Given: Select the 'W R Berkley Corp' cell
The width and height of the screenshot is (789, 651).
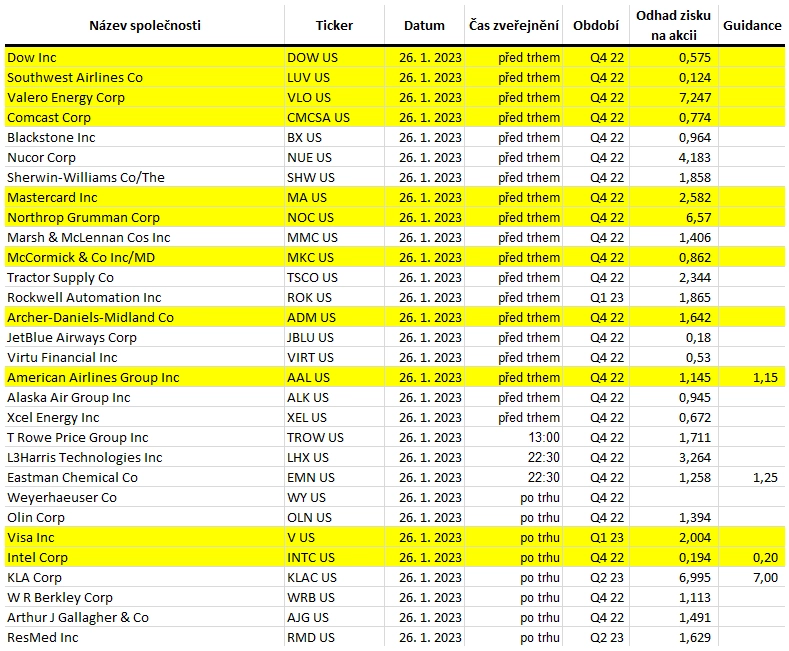Looking at the screenshot, I should tap(144, 597).
